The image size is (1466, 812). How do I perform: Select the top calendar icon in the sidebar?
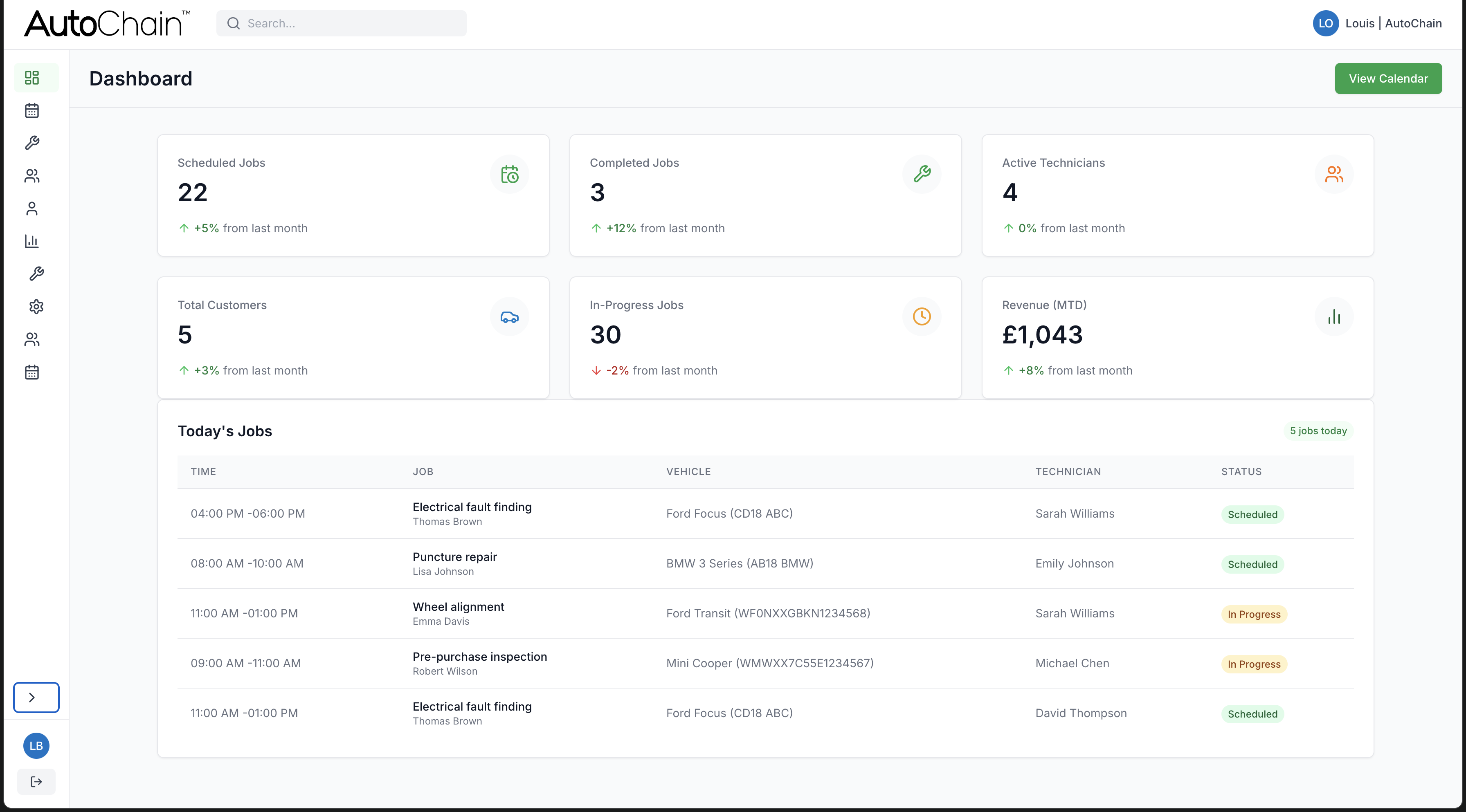click(x=32, y=110)
